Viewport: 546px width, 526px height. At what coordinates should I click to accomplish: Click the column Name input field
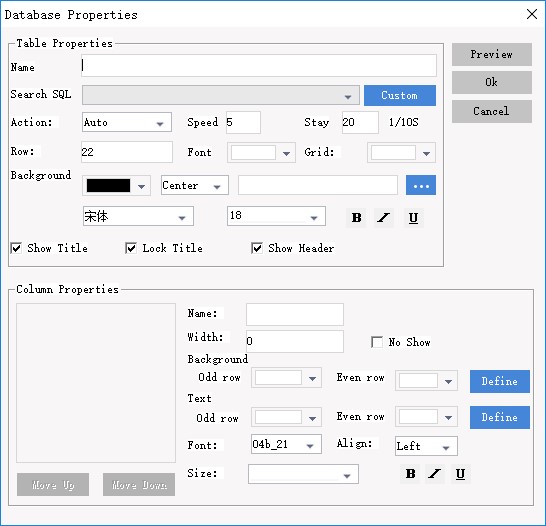pos(295,314)
